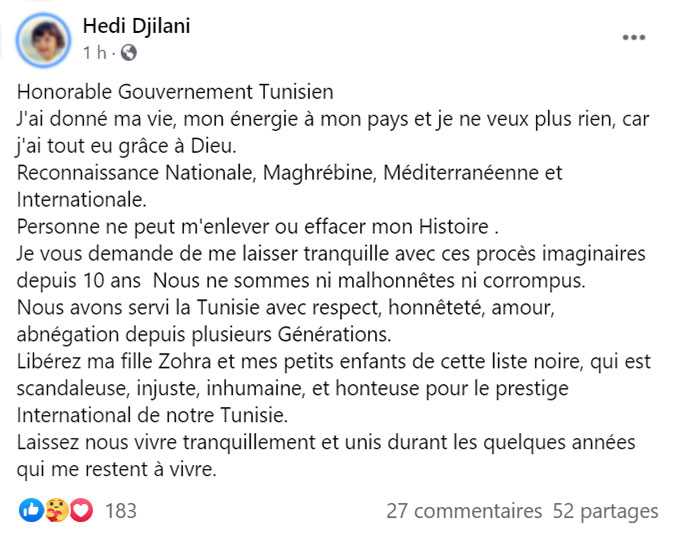Click the line "International de notre Tunisie."
Screen dimensions: 675x535
tap(152, 416)
